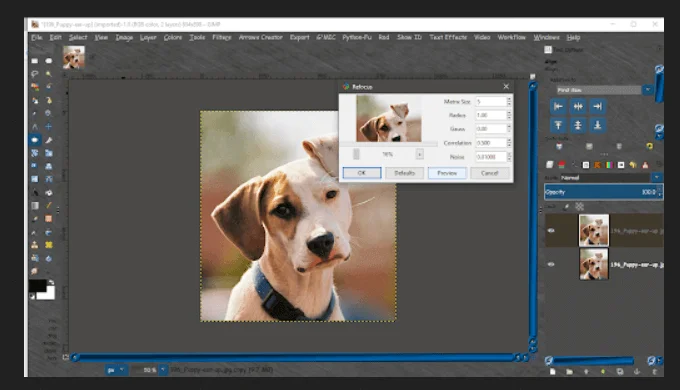Select the Rectangle Select tool
The height and width of the screenshot is (390, 680).
coord(35,61)
